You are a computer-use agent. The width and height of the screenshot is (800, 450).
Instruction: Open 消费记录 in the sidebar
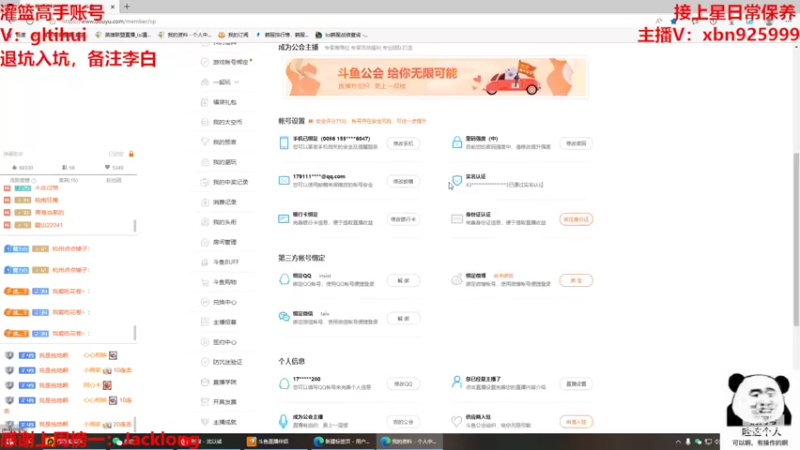(224, 202)
